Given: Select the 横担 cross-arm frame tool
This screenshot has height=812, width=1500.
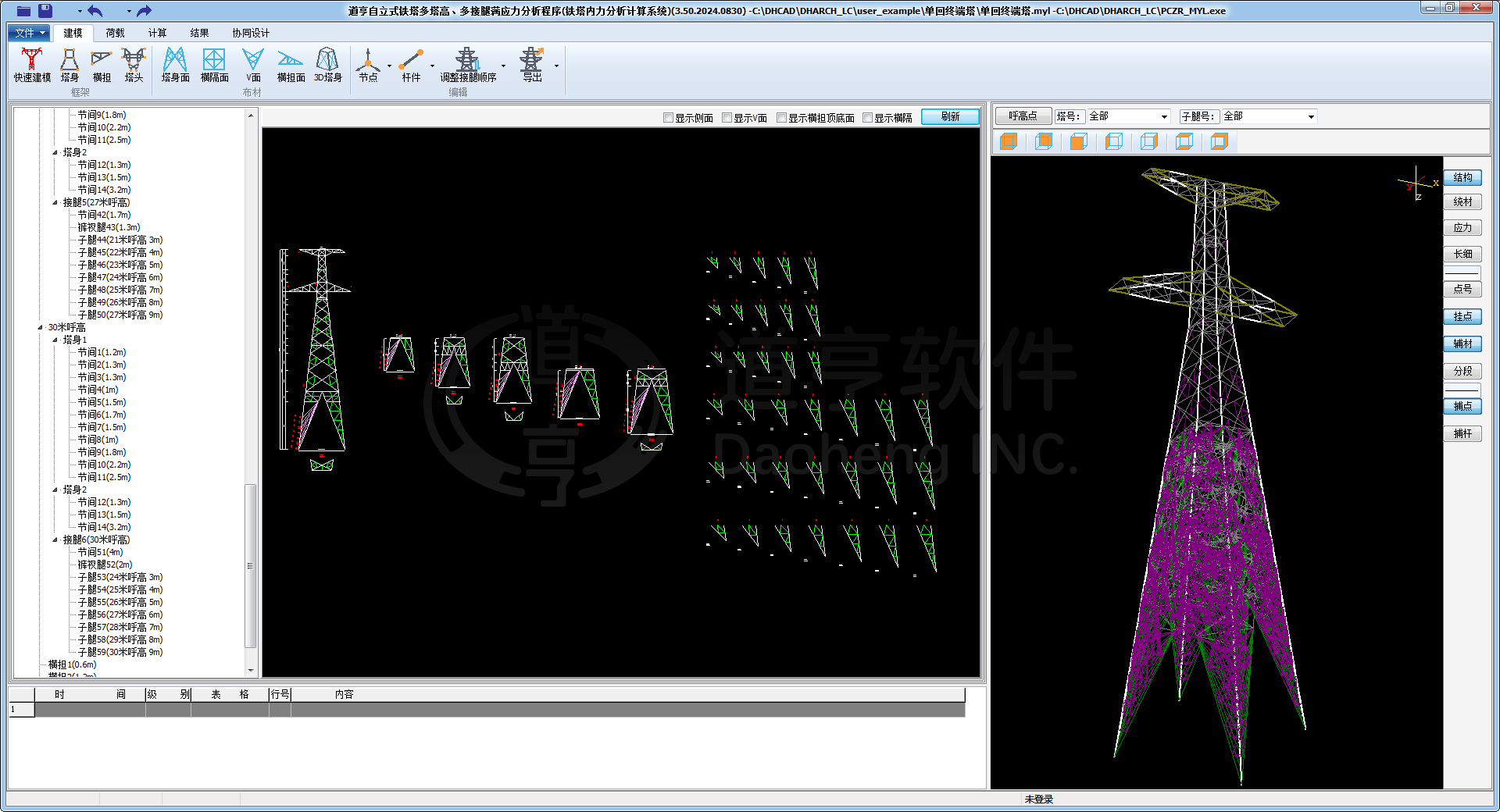Looking at the screenshot, I should [102, 65].
